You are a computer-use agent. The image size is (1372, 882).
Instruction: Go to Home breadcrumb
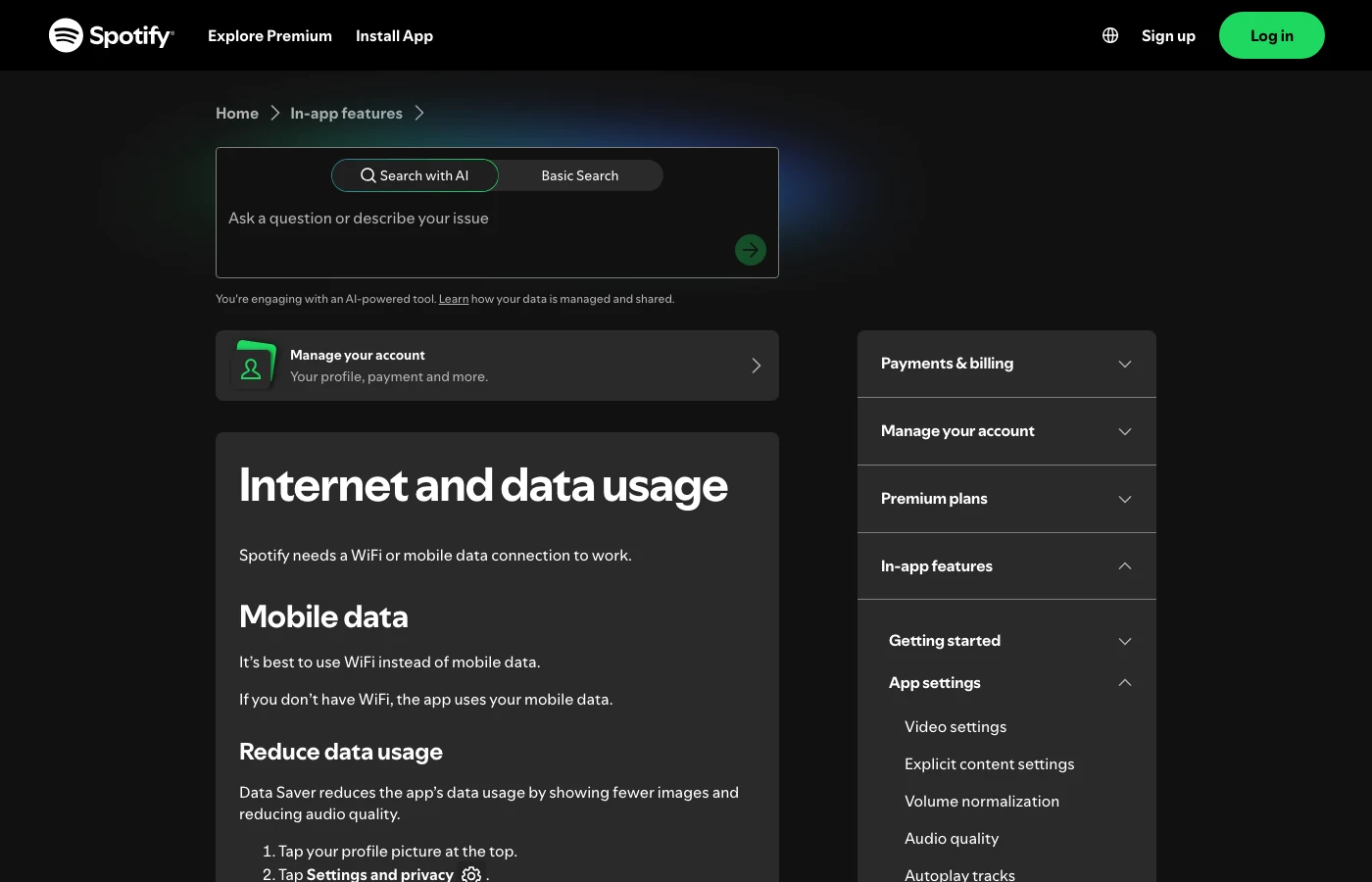(x=237, y=113)
